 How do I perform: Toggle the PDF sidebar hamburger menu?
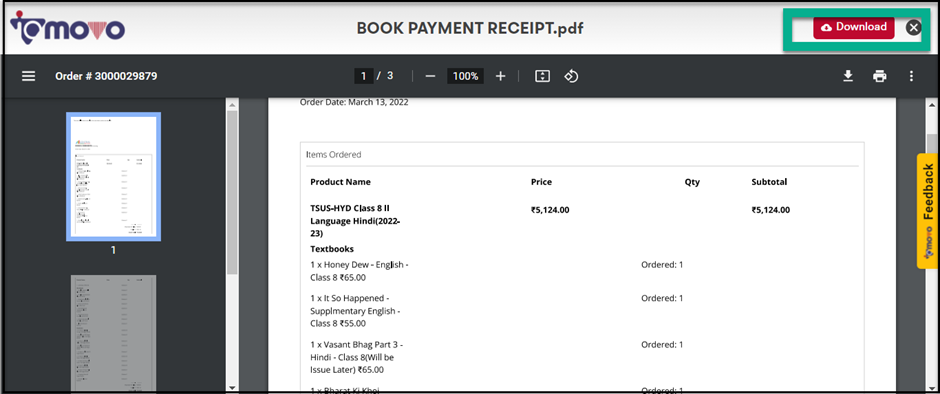point(29,76)
